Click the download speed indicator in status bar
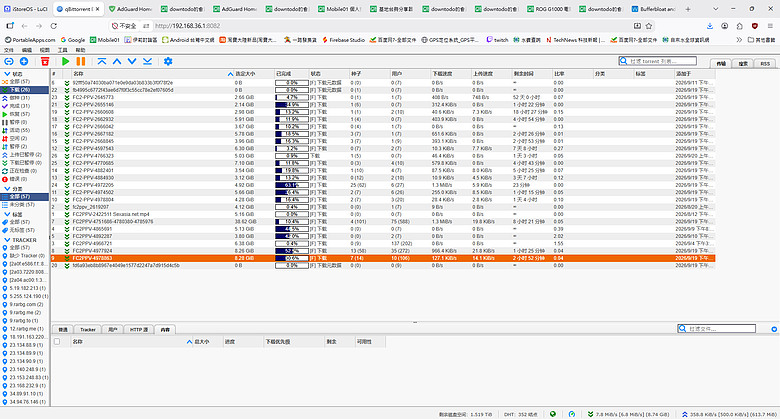This screenshot has width=780, height=419. tap(629, 414)
